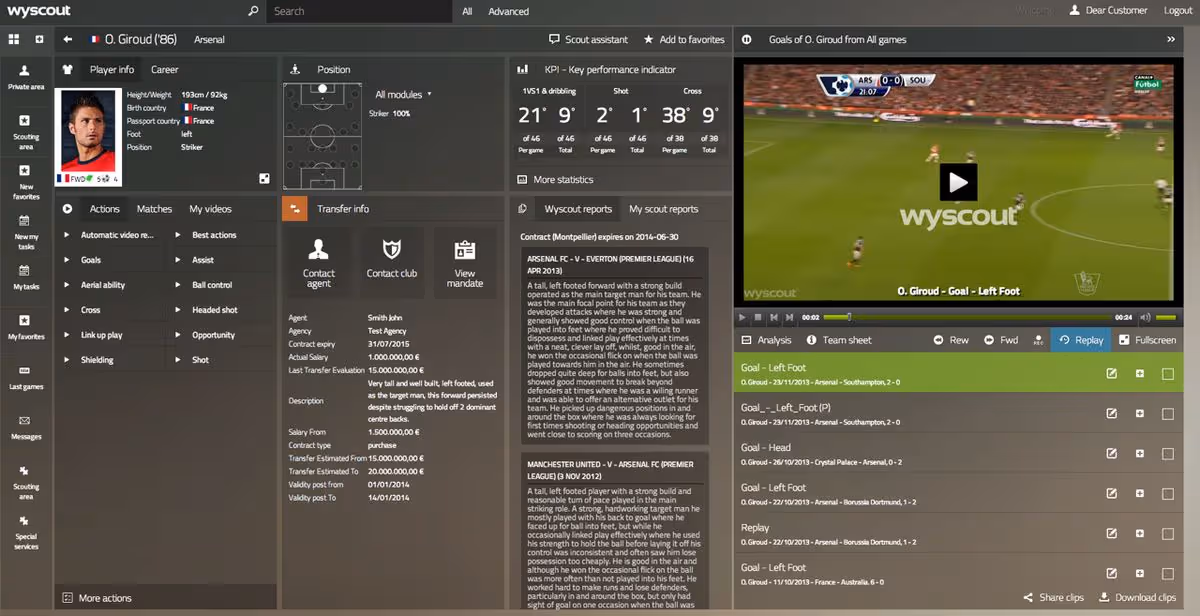Expand the Aerial ability action
This screenshot has height=616, width=1200.
(x=103, y=285)
